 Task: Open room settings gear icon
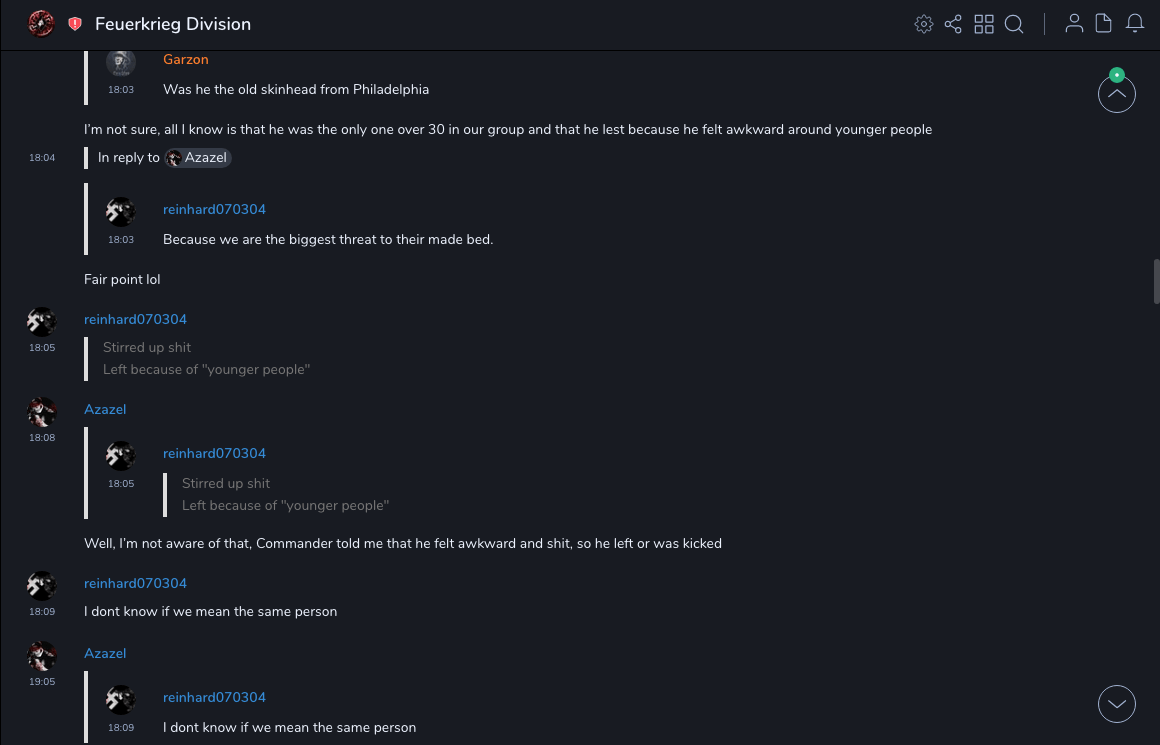pyautogui.click(x=924, y=24)
